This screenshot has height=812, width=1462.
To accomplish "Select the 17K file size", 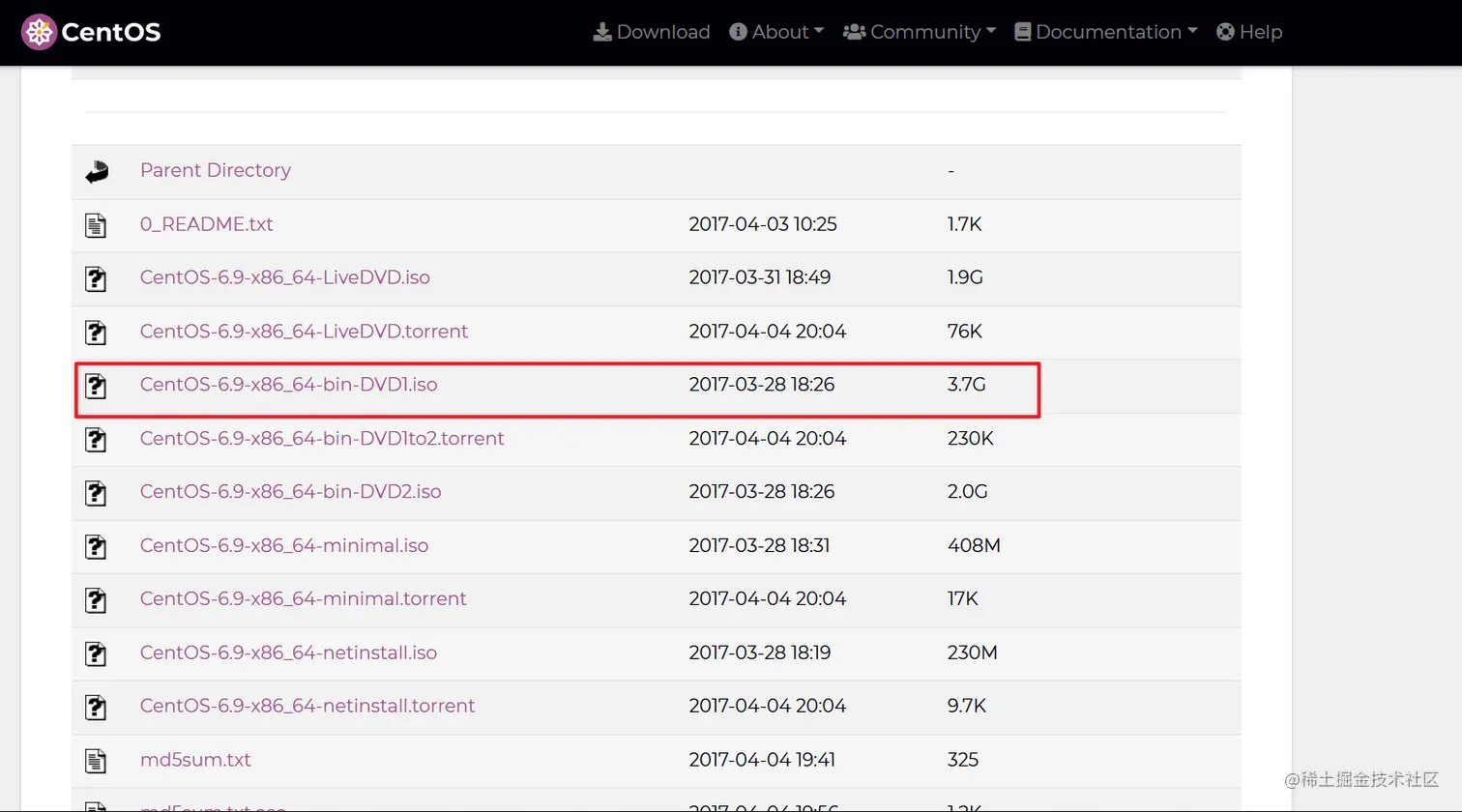I will click(x=963, y=599).
